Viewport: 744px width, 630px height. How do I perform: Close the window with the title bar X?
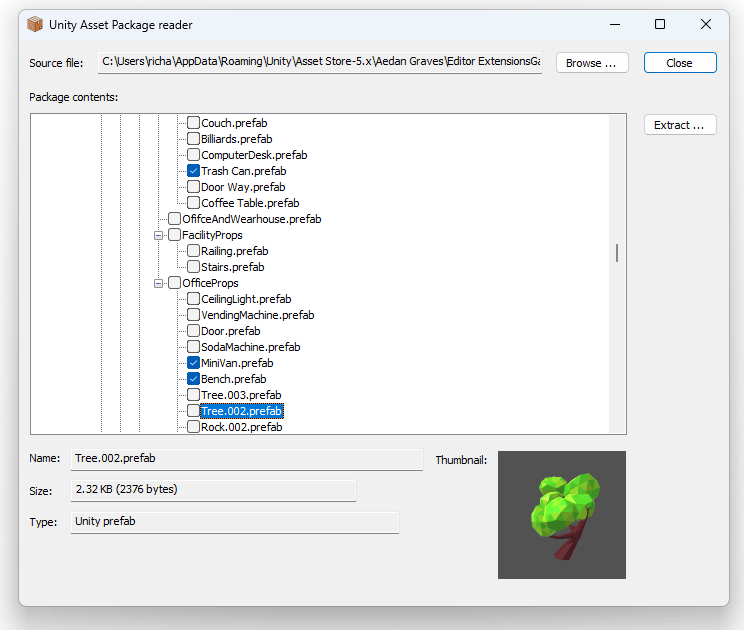(x=706, y=24)
